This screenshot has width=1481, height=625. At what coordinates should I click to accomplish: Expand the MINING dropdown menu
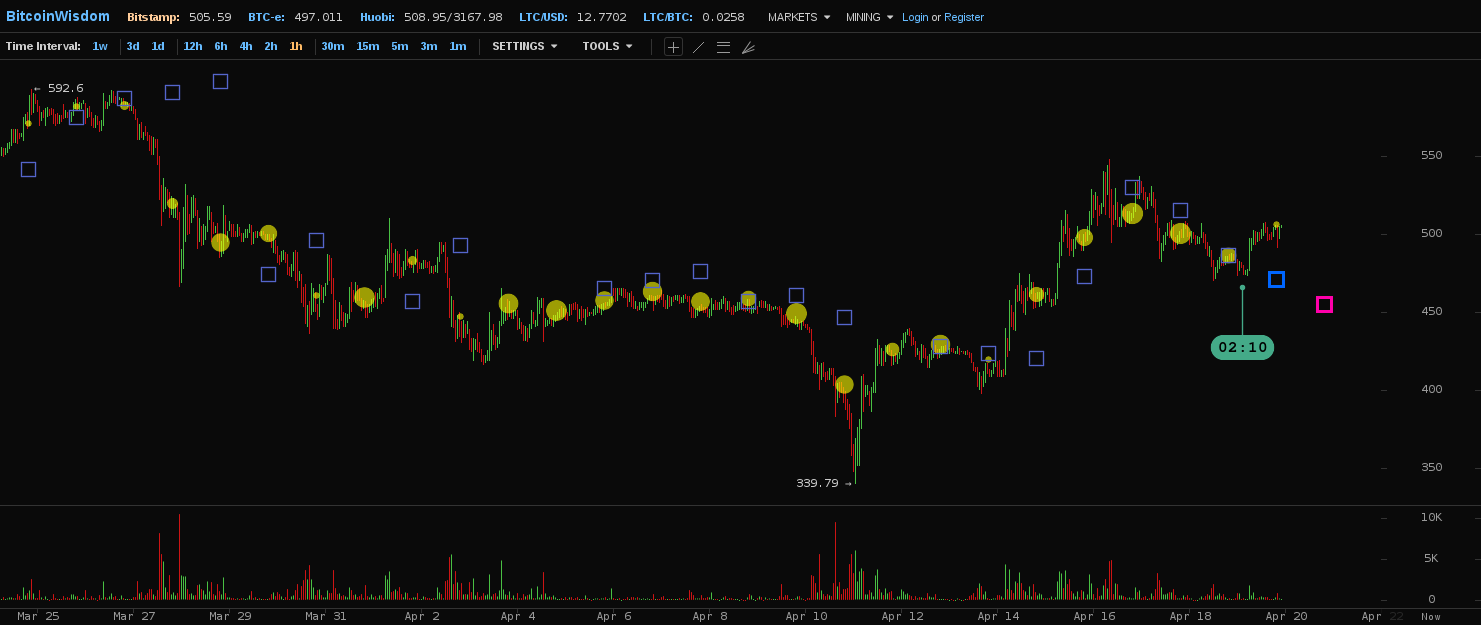click(869, 17)
